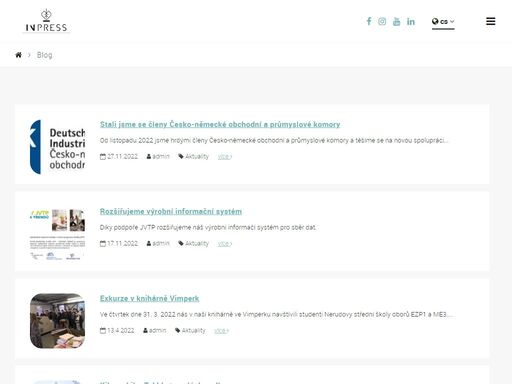Click calendar icon next to 13.4.2022
Screen dimensions: 512x384
coord(103,330)
